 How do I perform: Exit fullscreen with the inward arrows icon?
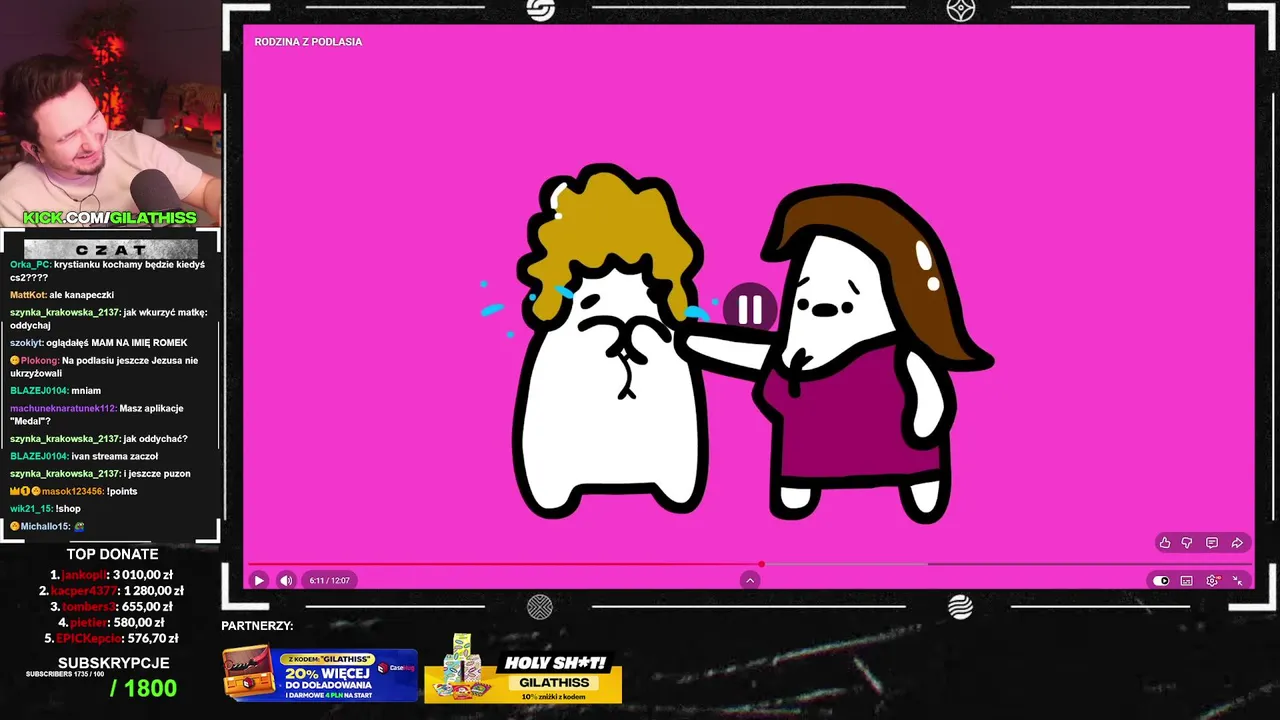(x=1237, y=580)
